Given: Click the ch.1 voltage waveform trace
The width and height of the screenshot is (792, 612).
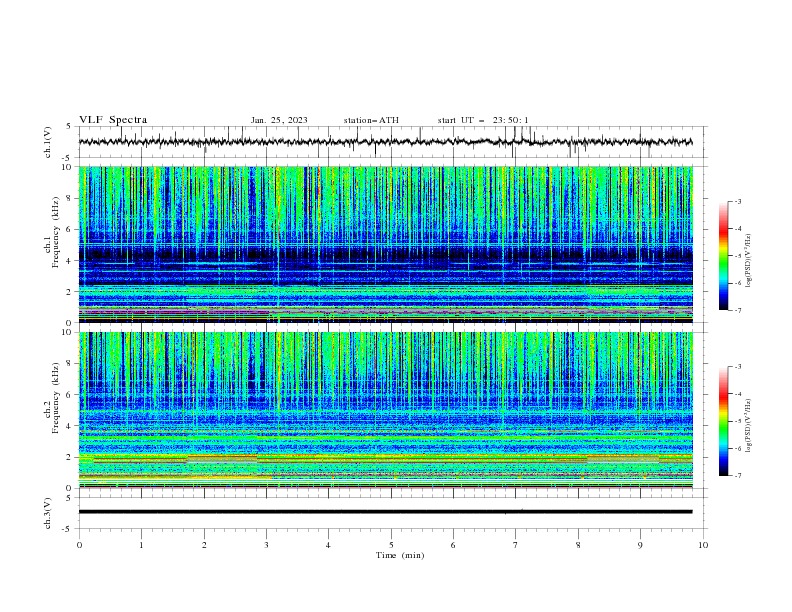Looking at the screenshot, I should click(x=385, y=142).
